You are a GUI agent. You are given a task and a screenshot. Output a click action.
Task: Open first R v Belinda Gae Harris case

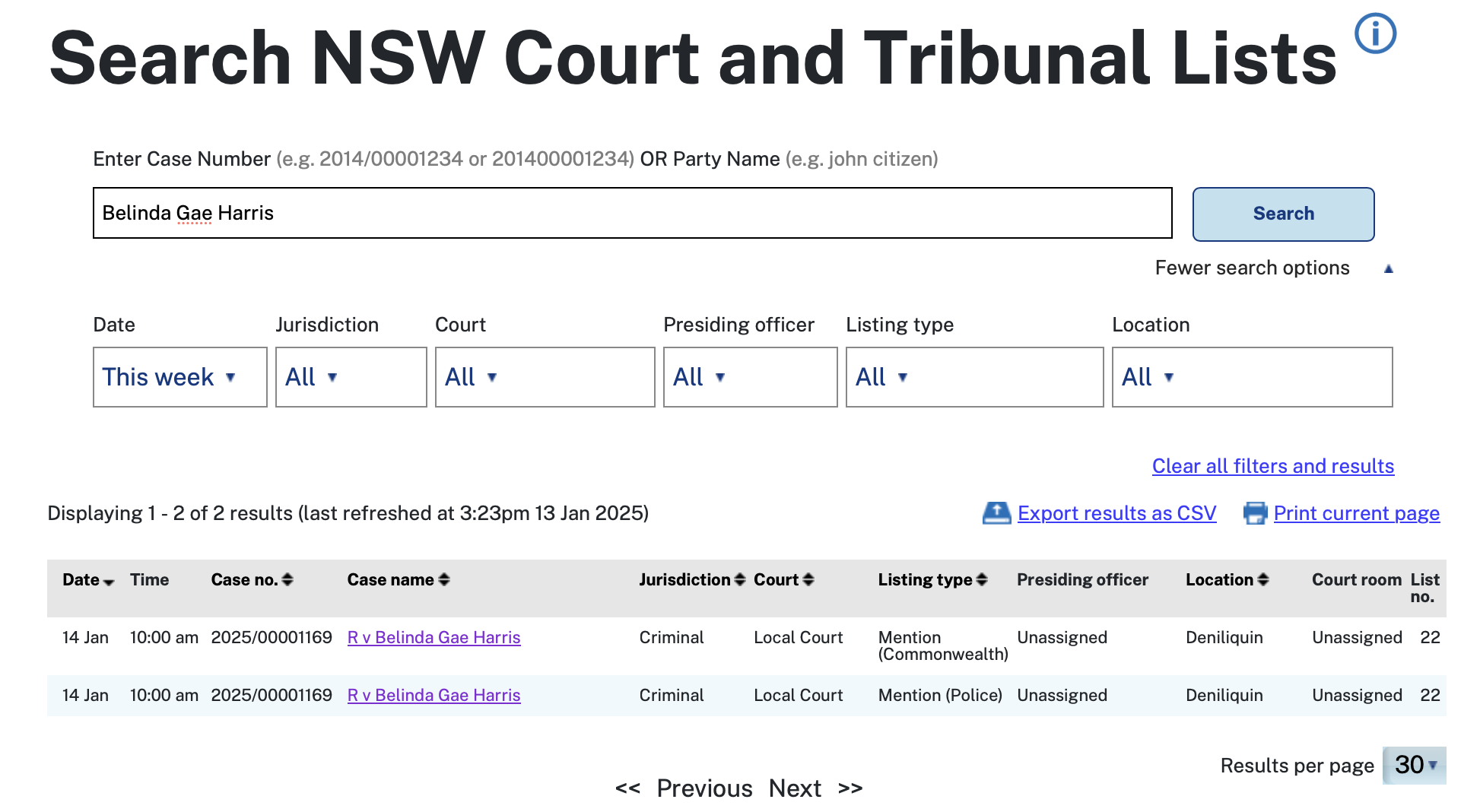tap(434, 638)
